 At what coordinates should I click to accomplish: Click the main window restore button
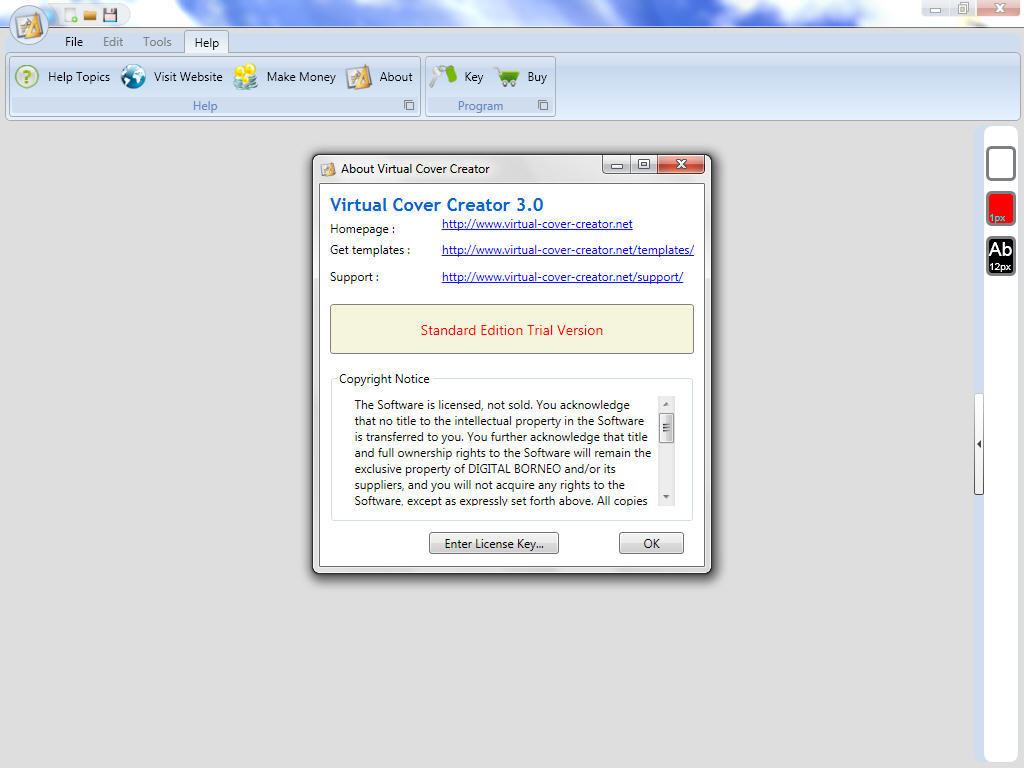coord(963,8)
